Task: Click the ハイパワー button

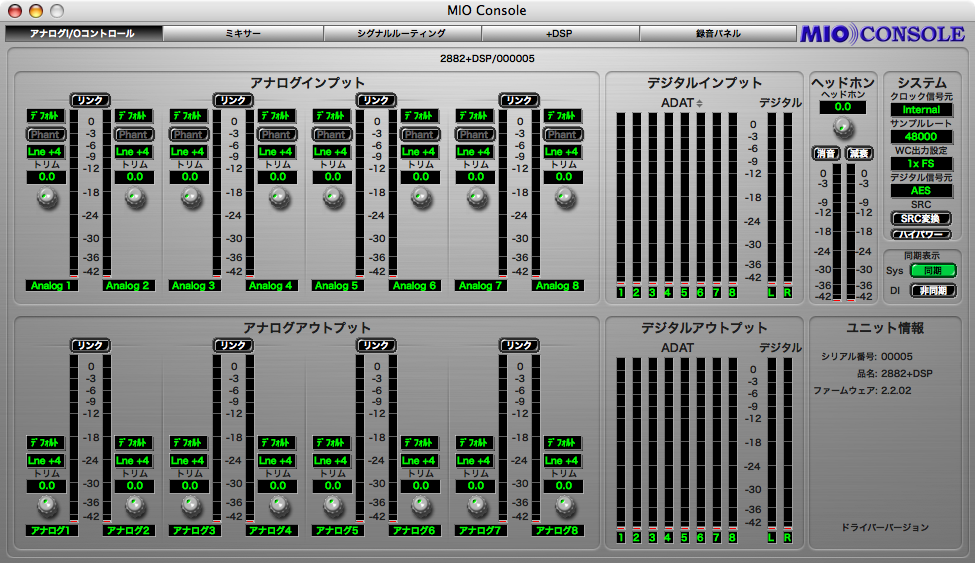Action: click(921, 234)
